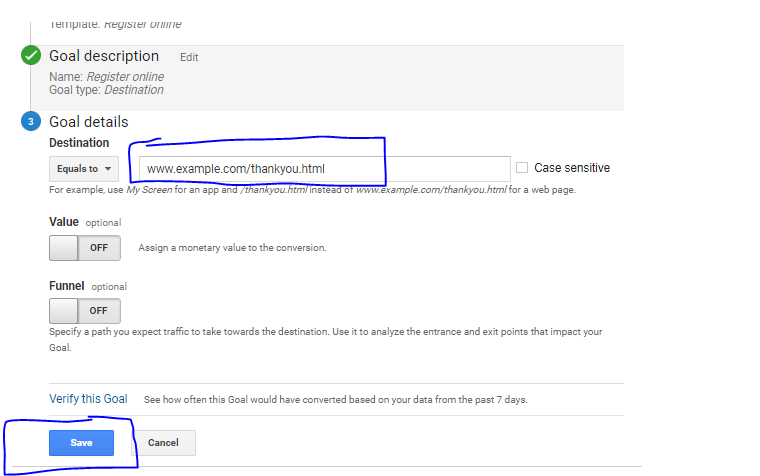Click the green checkmark Goal description icon
This screenshot has height=476, width=760.
31,55
